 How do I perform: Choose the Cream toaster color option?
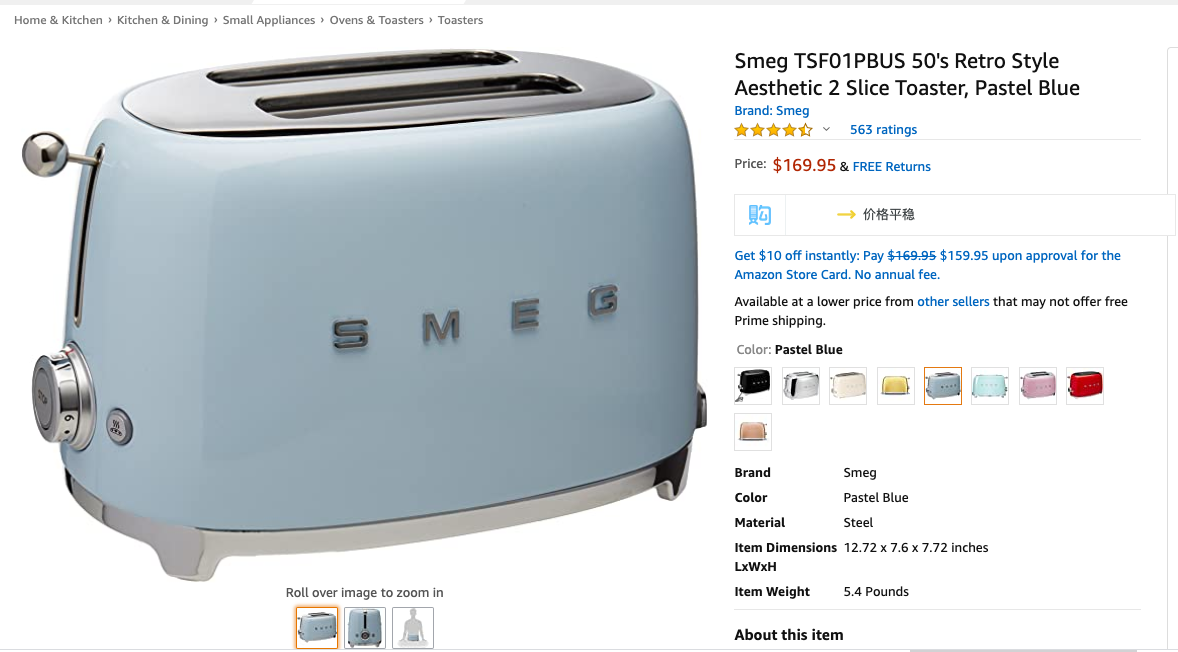[848, 386]
